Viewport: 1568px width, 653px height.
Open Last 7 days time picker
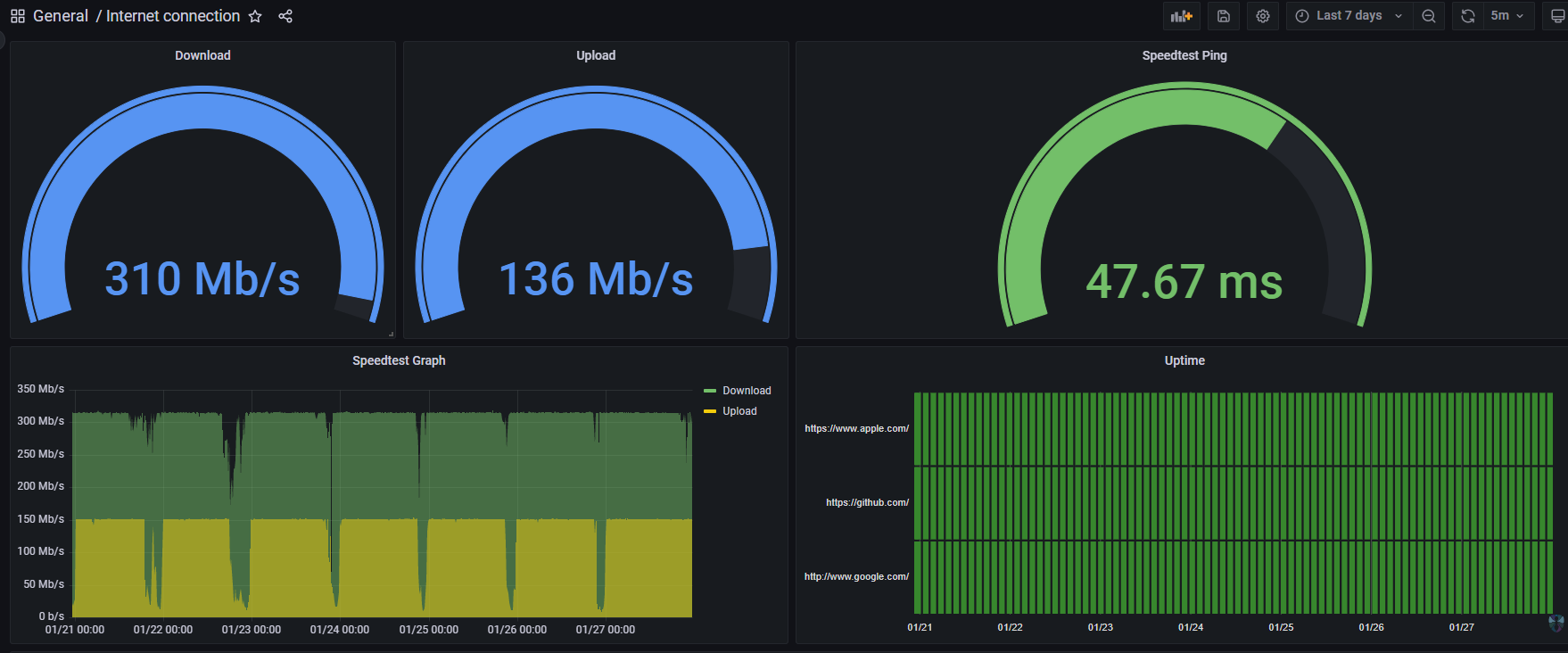point(1349,16)
